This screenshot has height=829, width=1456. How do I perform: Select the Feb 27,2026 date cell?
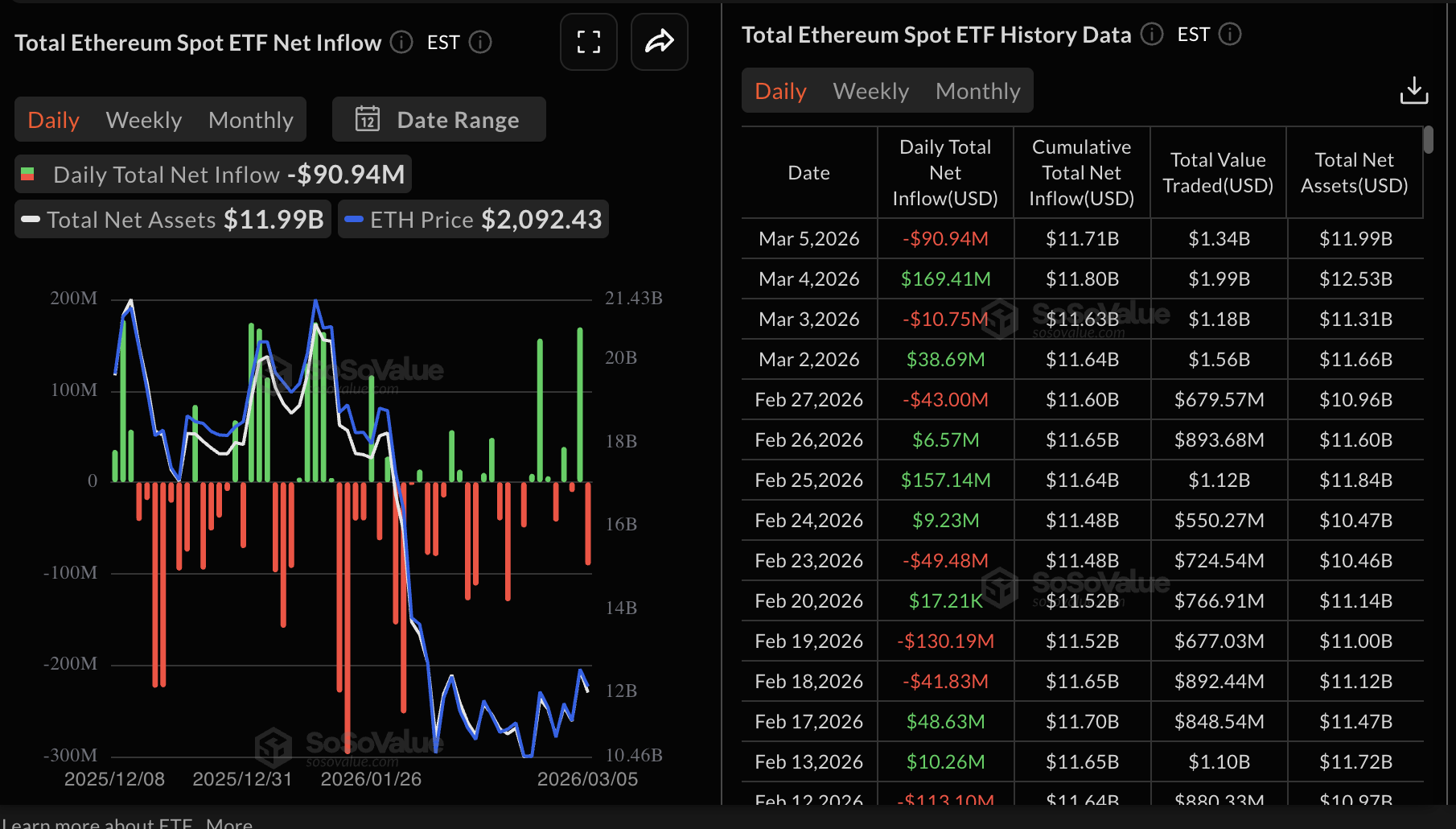[x=809, y=400]
